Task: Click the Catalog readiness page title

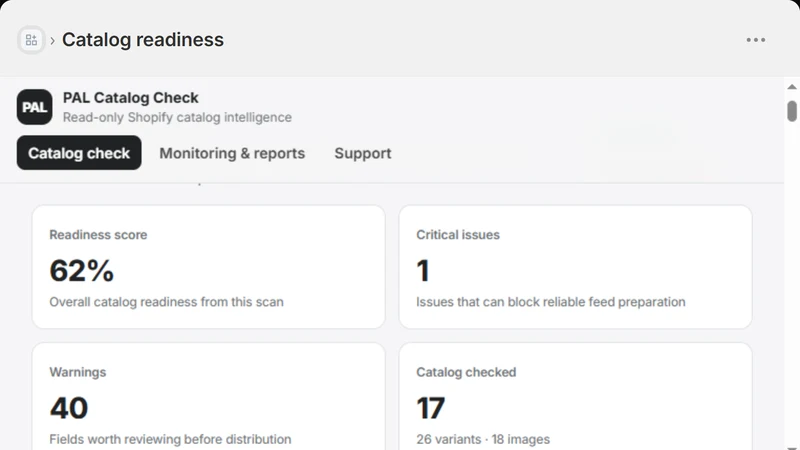Action: [143, 40]
